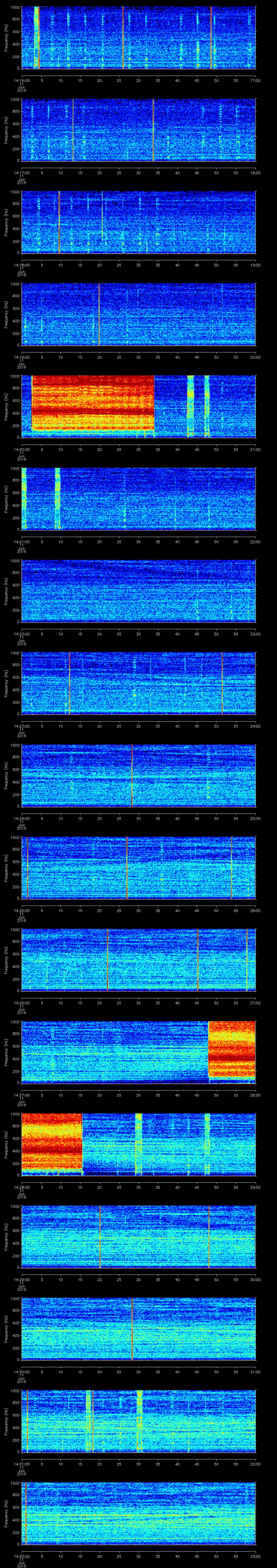Open the spectrogram panel starting at 14:19:00
This screenshot has height=1568, width=277.
[138, 314]
